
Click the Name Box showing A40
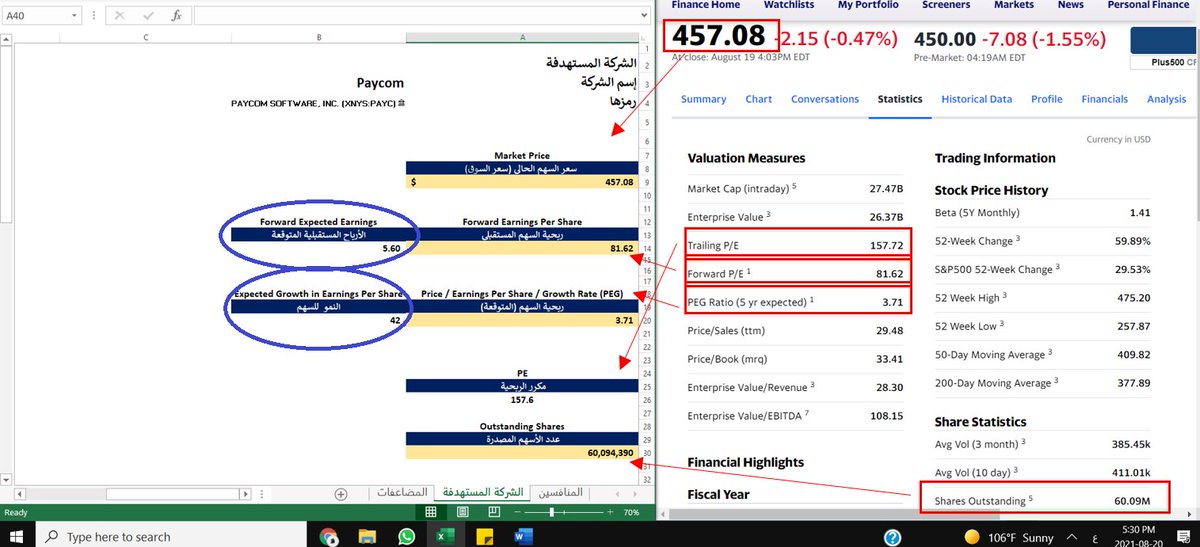(40, 16)
